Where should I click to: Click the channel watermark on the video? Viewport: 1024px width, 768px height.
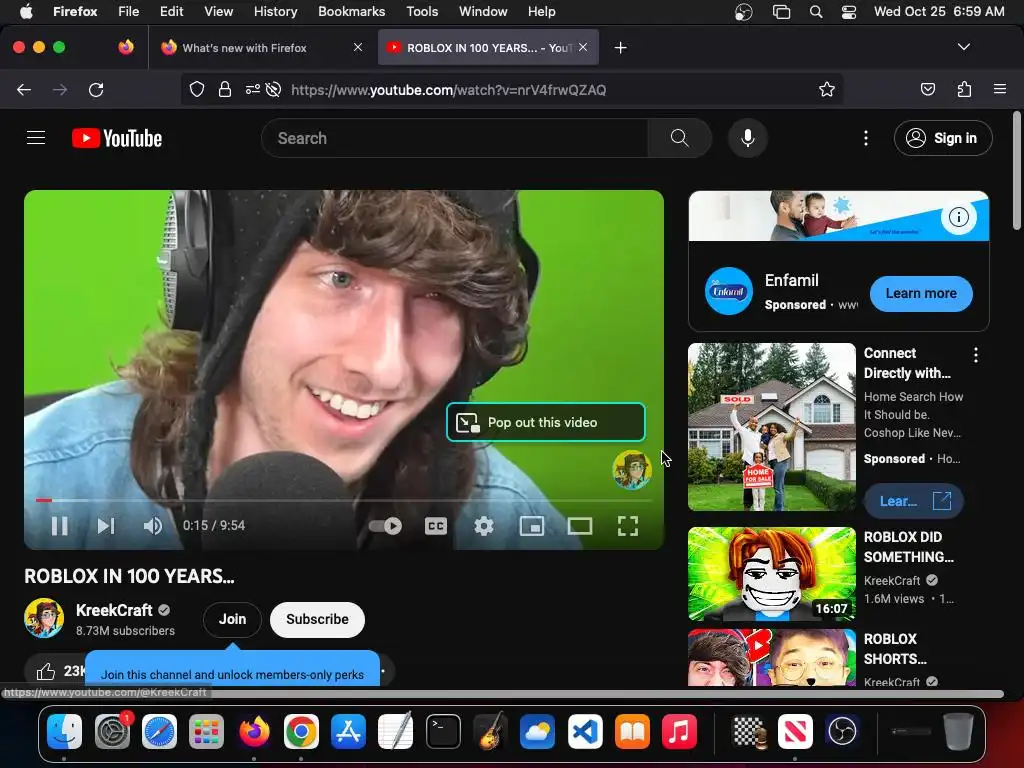click(x=632, y=470)
